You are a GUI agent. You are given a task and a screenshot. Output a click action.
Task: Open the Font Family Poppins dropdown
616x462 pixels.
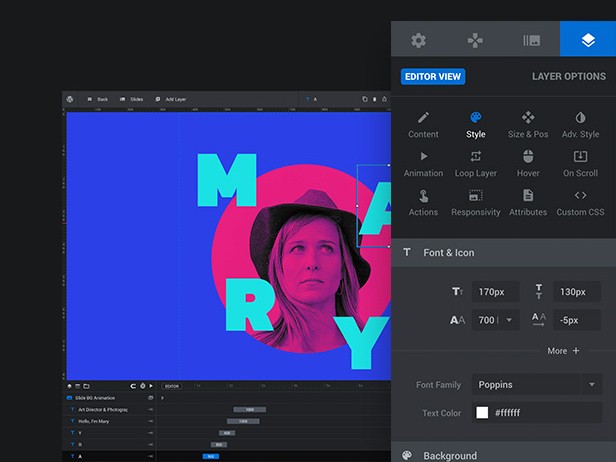537,384
